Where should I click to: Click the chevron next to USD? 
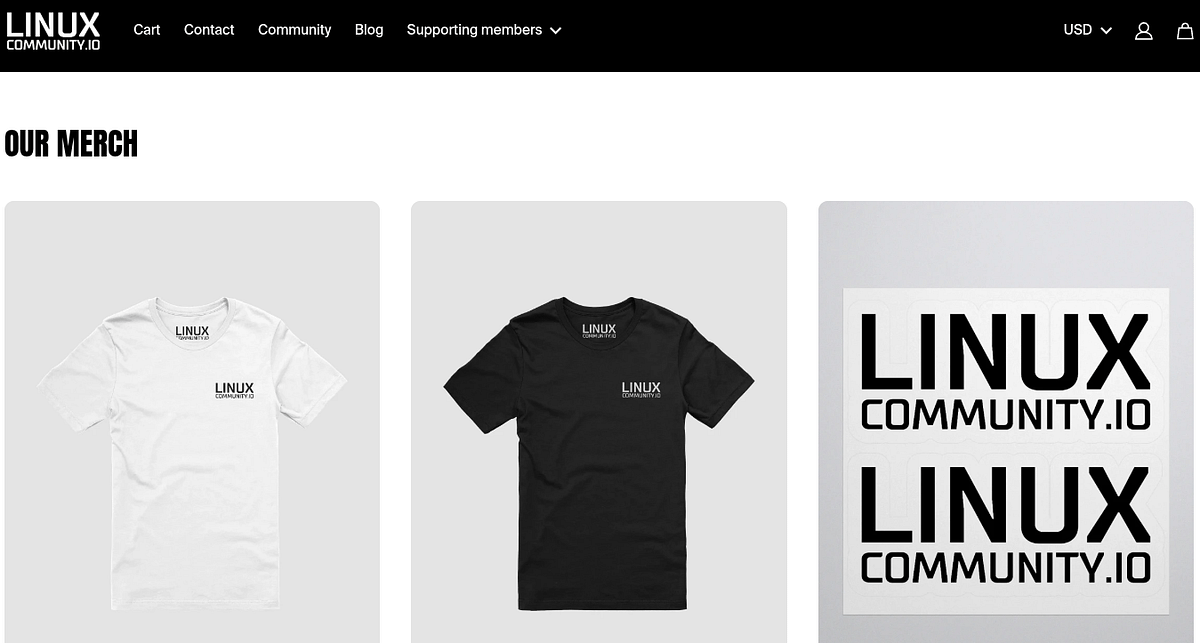point(1106,31)
